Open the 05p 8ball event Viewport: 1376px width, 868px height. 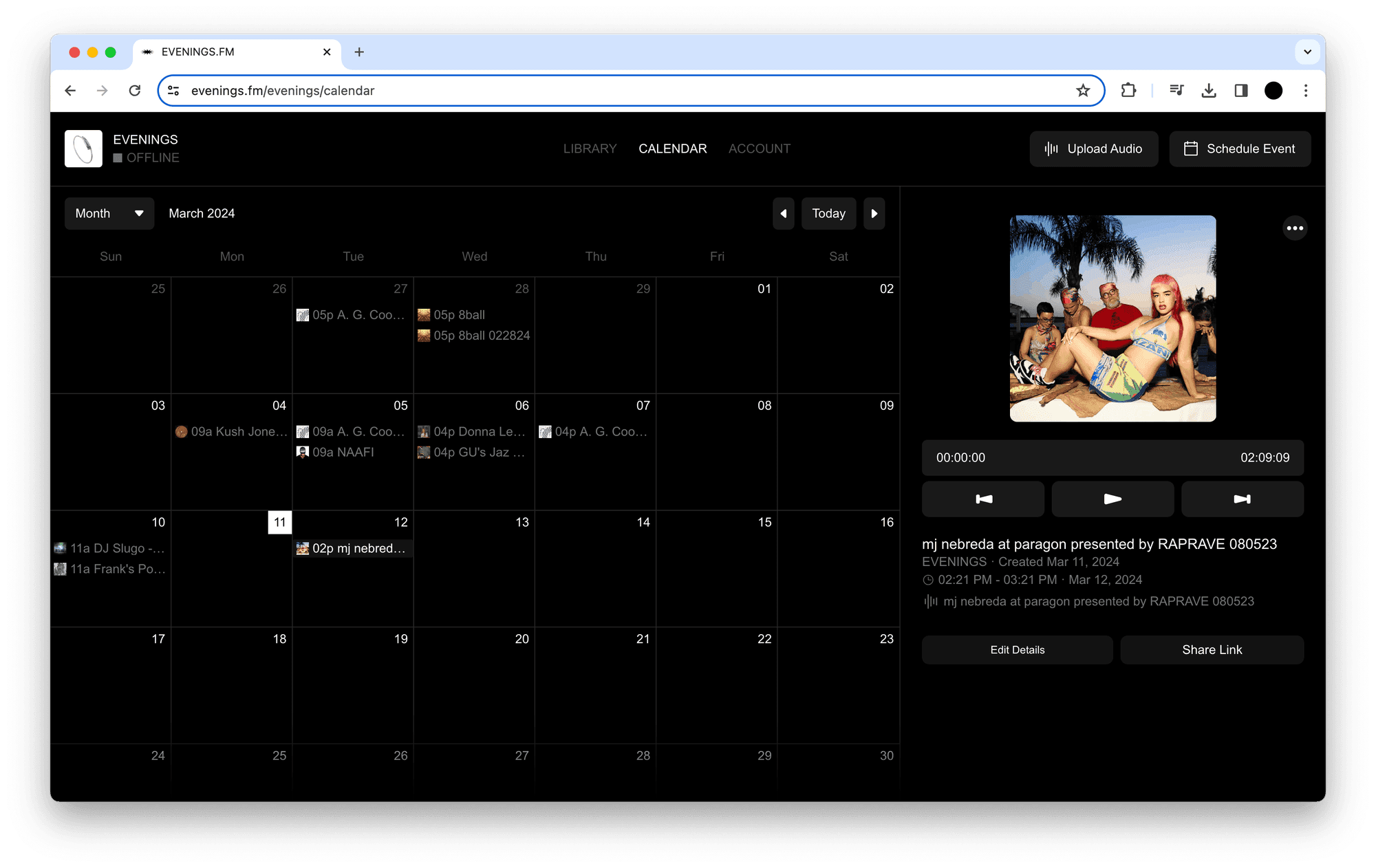[x=451, y=315]
